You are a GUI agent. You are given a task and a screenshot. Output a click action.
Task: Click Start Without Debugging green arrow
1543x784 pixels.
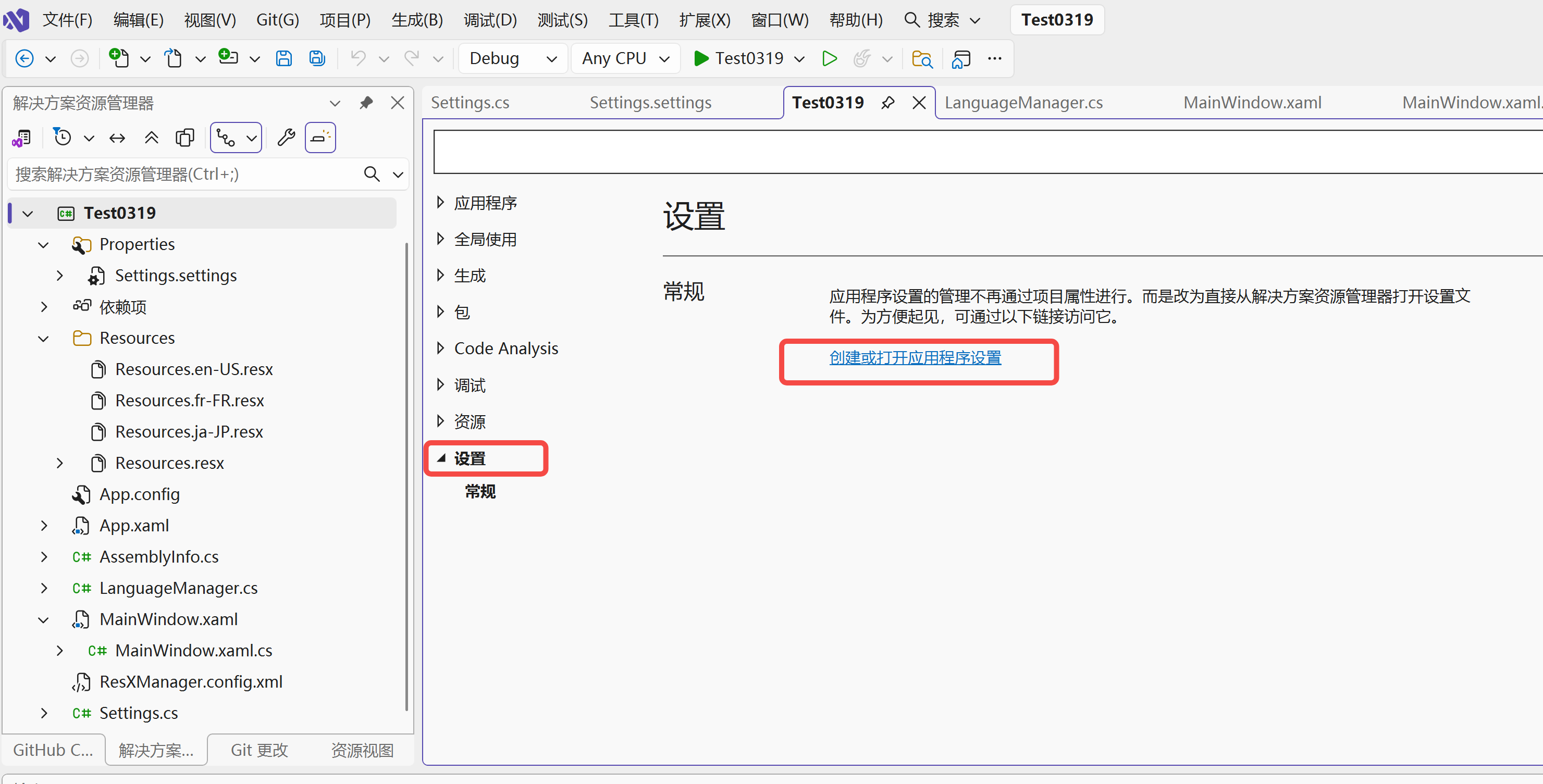click(829, 58)
